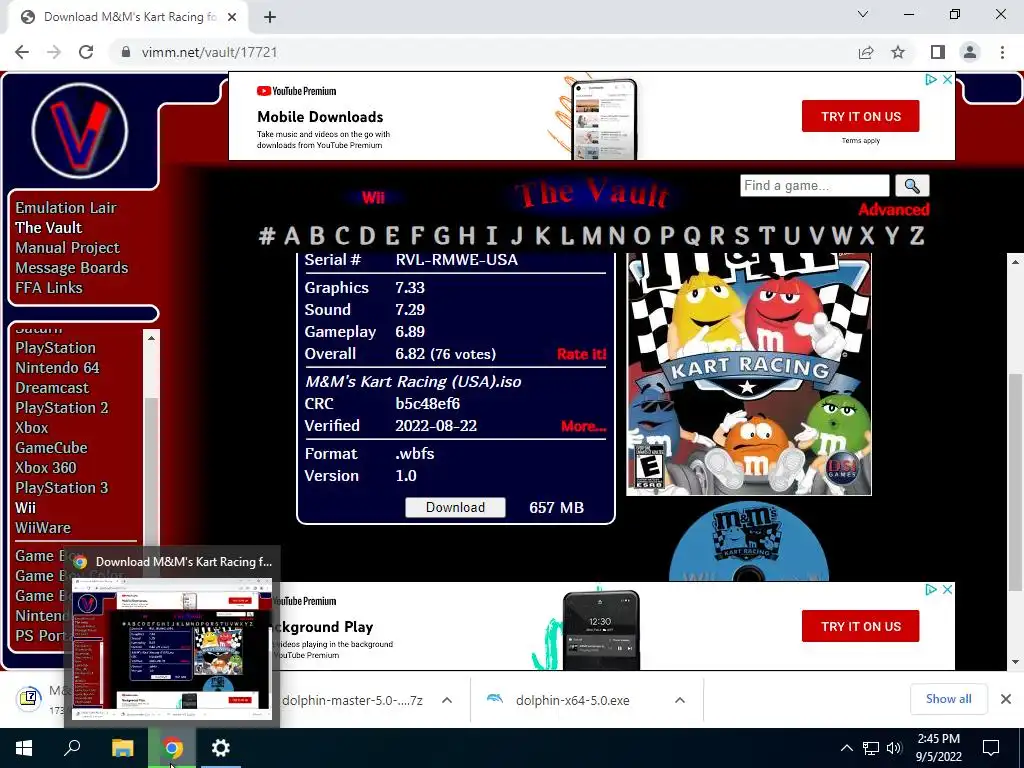Click the Vimm's Lair V logo

80,131
